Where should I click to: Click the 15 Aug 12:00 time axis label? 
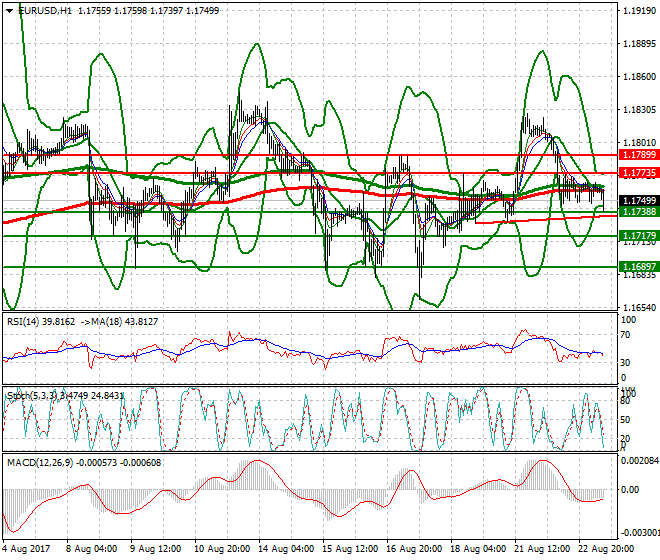[350, 549]
